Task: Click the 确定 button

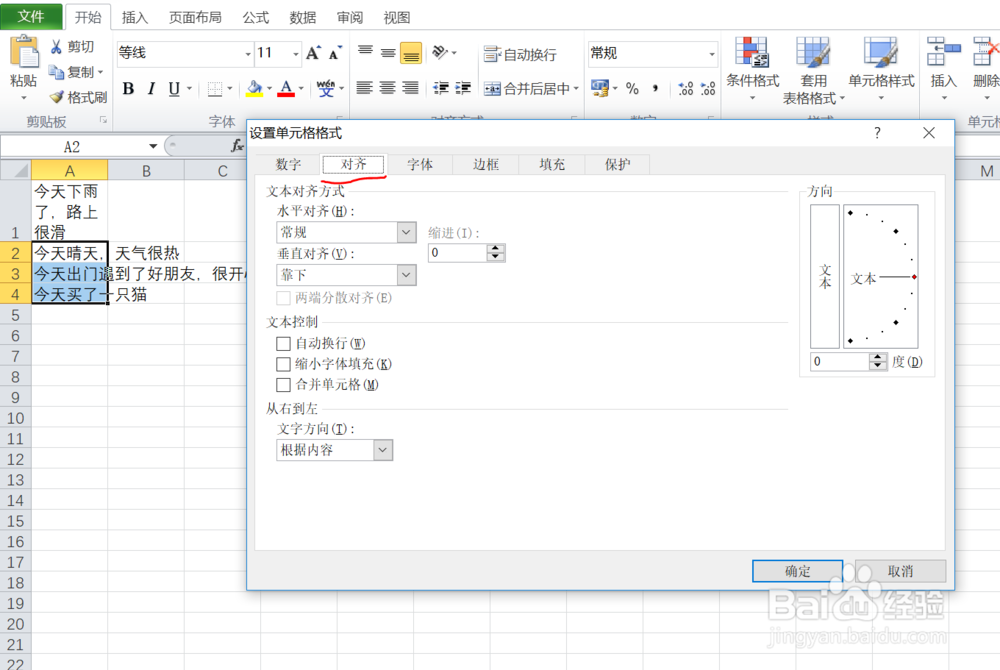Action: click(x=797, y=571)
